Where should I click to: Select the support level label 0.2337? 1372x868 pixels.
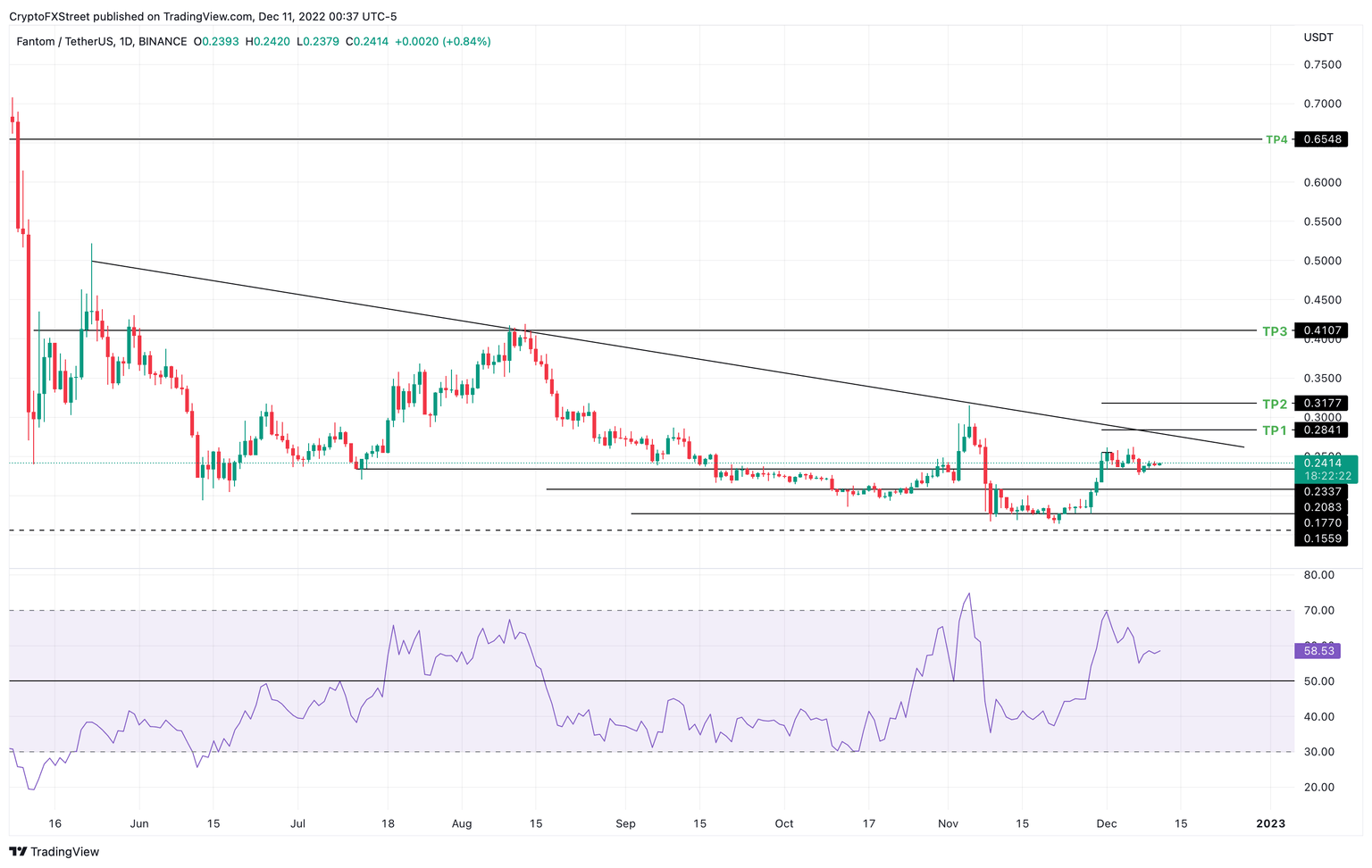click(1322, 492)
